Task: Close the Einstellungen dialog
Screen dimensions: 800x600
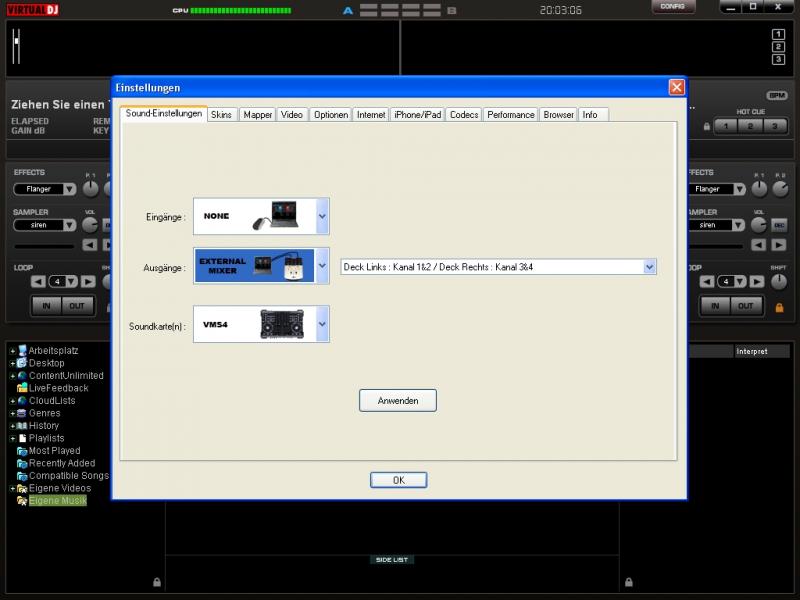Action: click(677, 87)
